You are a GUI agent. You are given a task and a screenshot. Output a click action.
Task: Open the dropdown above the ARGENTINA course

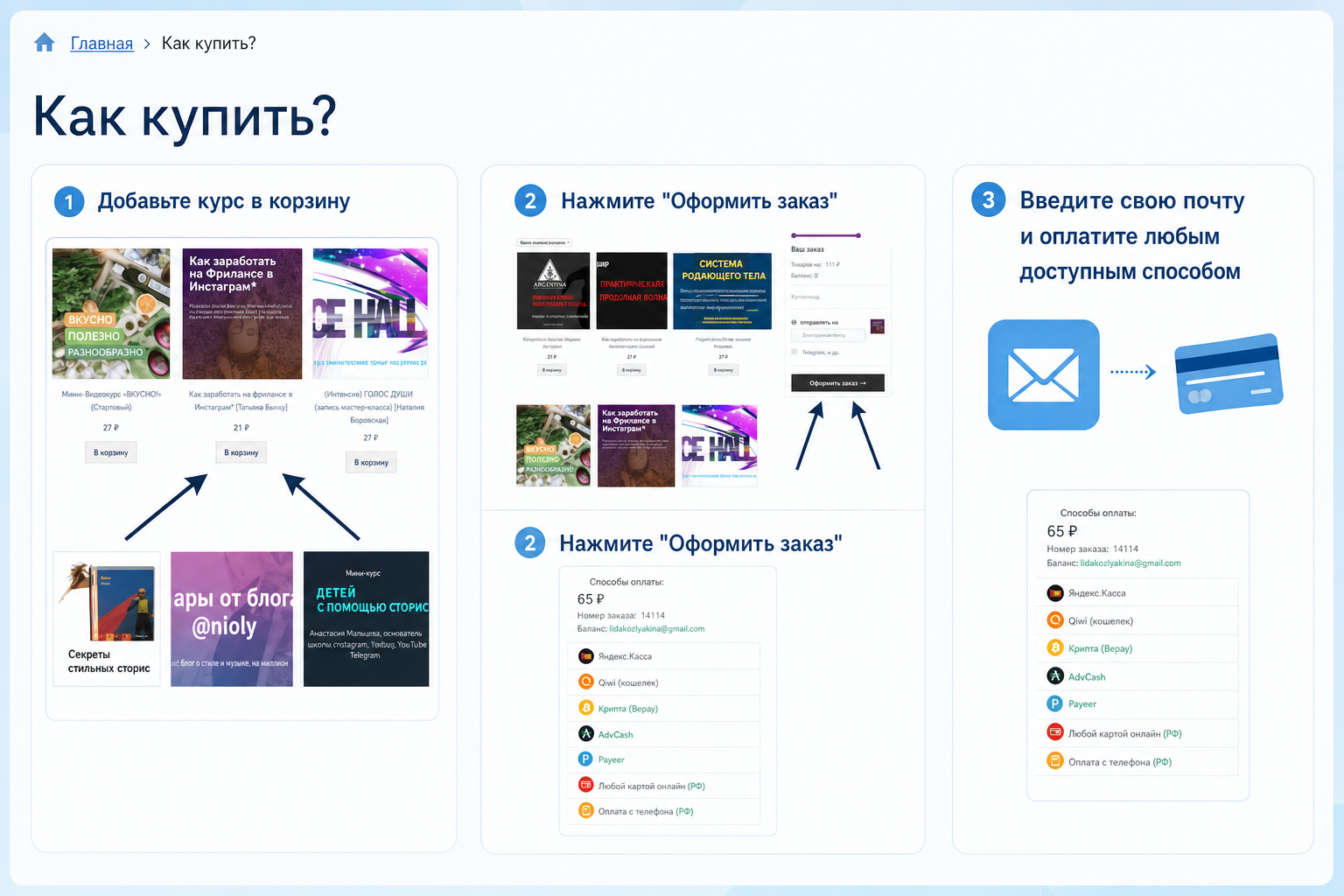[544, 242]
